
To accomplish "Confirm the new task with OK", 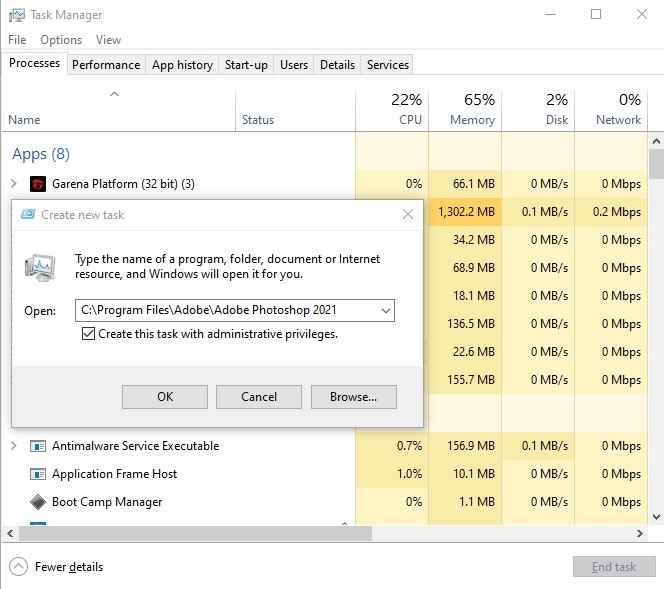I will (x=165, y=397).
